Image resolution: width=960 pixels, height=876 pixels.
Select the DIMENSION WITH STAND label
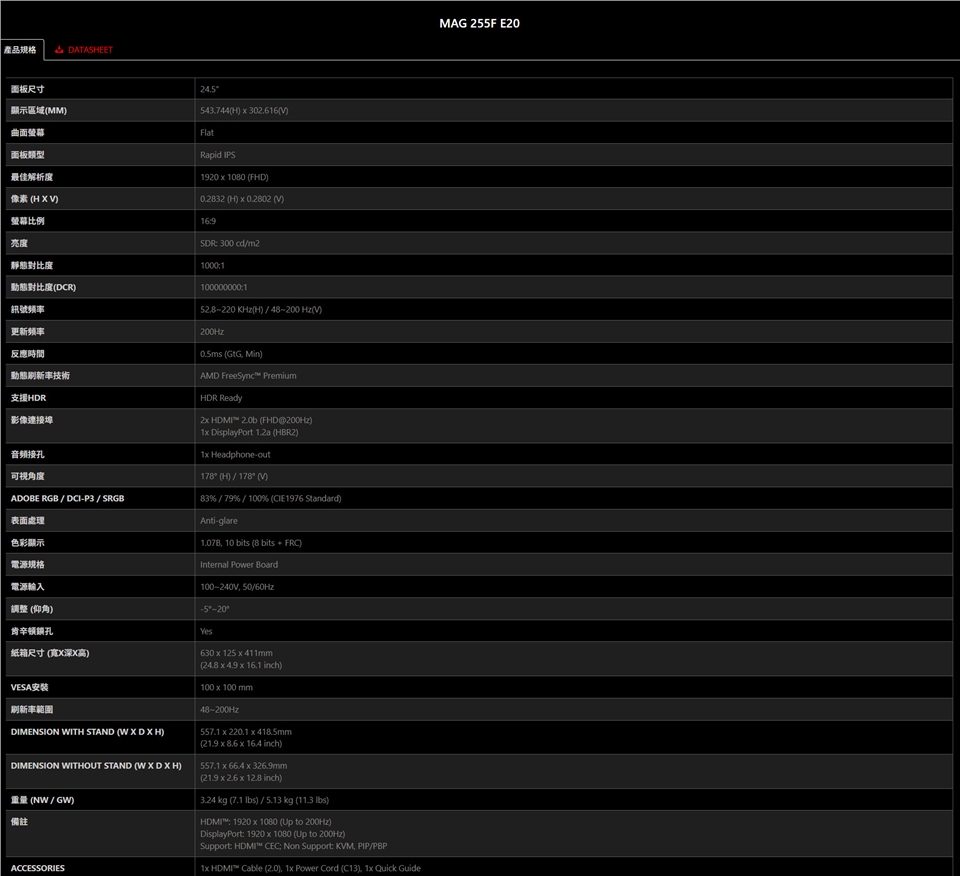(87, 732)
